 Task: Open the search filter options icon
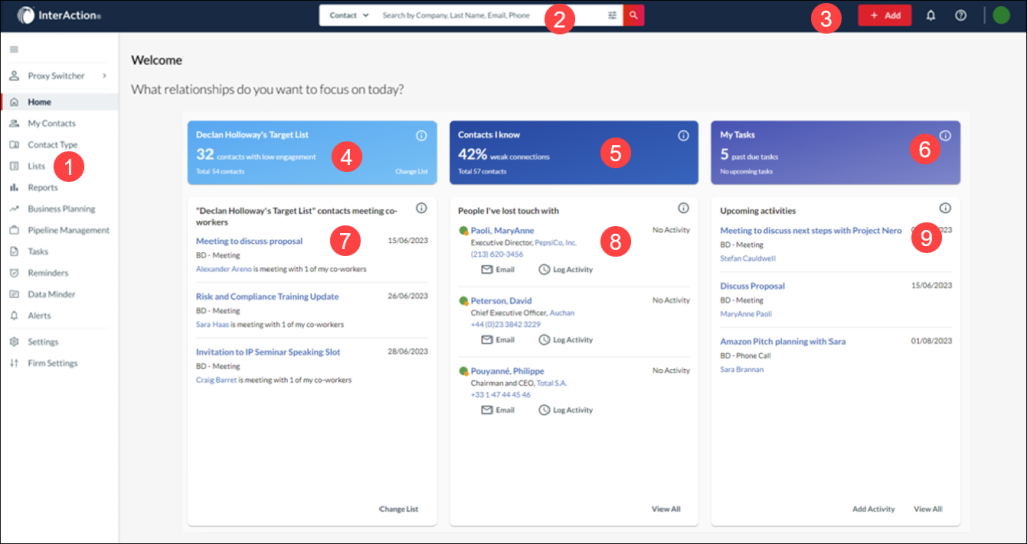[612, 16]
